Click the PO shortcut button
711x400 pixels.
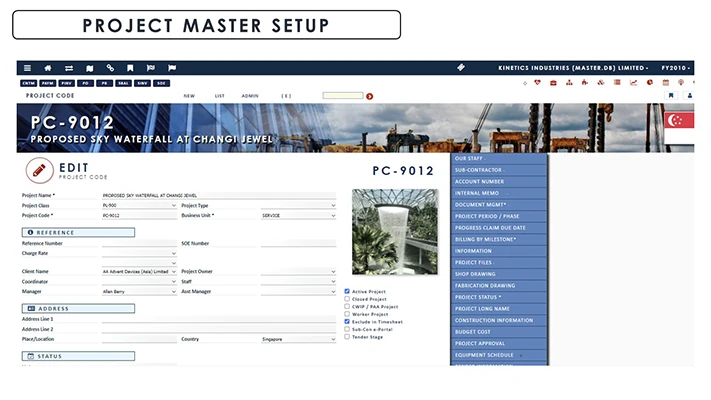85,83
